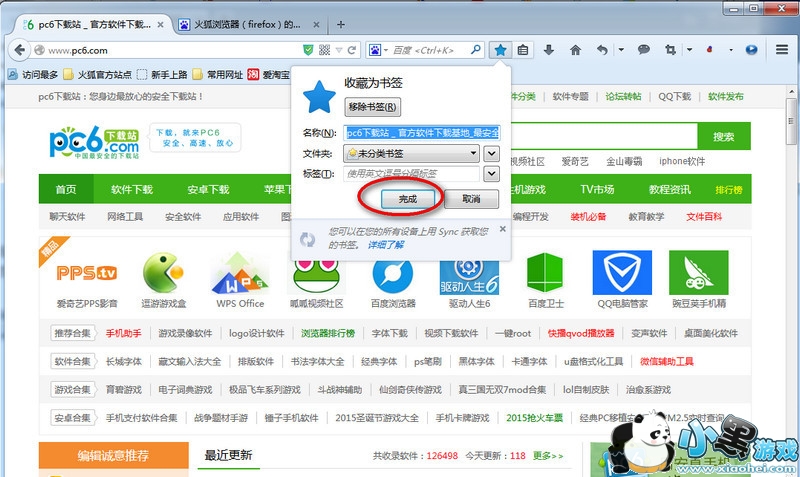The width and height of the screenshot is (800, 477).
Task: Click the browser back arrow button
Action: (x=19, y=50)
